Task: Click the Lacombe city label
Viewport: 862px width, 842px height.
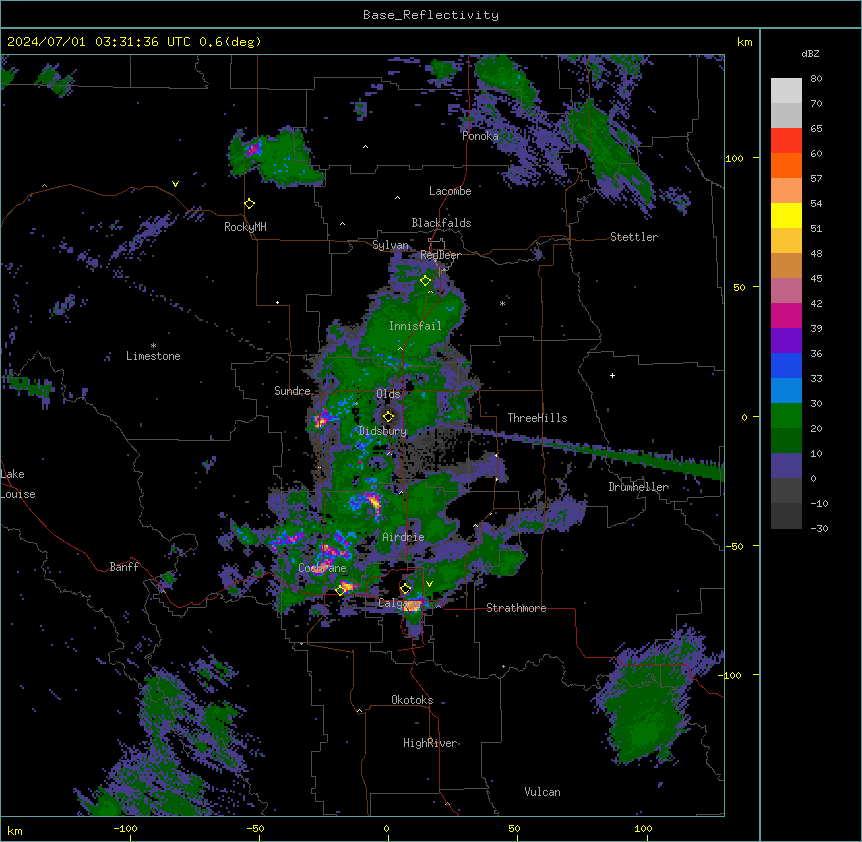Action: (450, 191)
